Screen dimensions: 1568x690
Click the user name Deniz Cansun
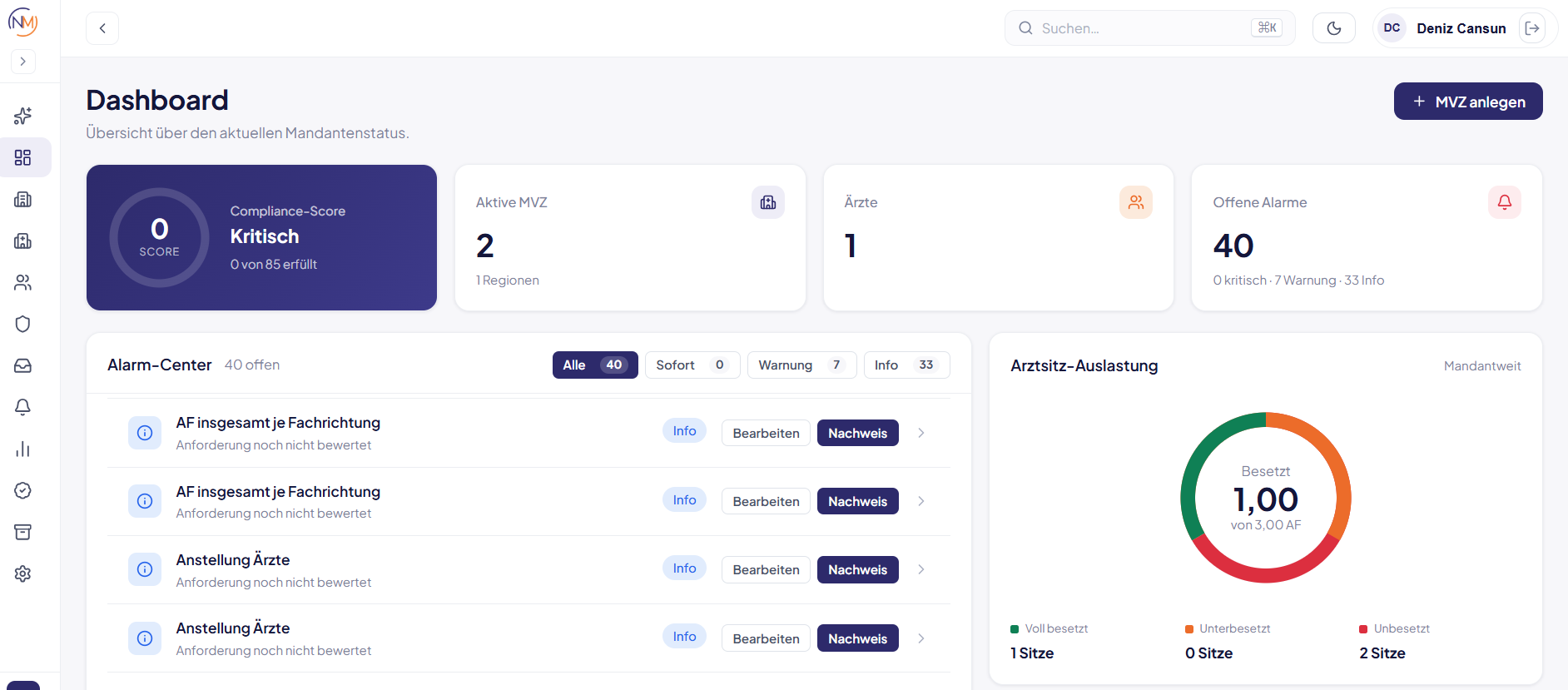pos(1461,28)
